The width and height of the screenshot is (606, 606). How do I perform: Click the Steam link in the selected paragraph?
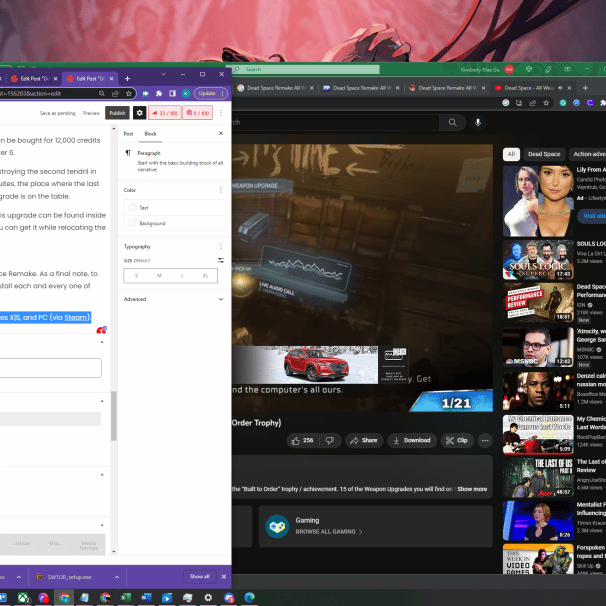(x=76, y=317)
